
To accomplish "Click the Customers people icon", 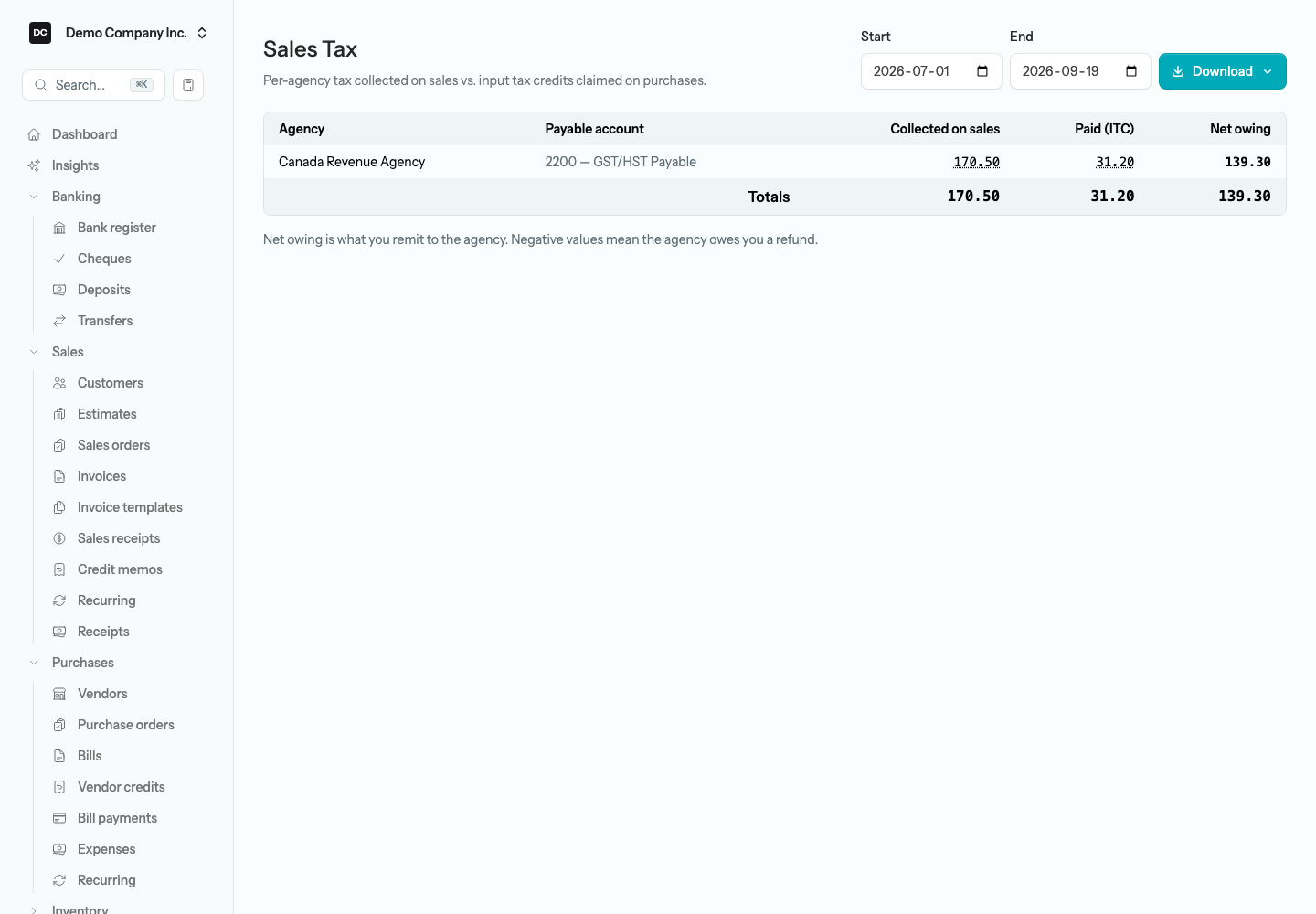I will 59,383.
